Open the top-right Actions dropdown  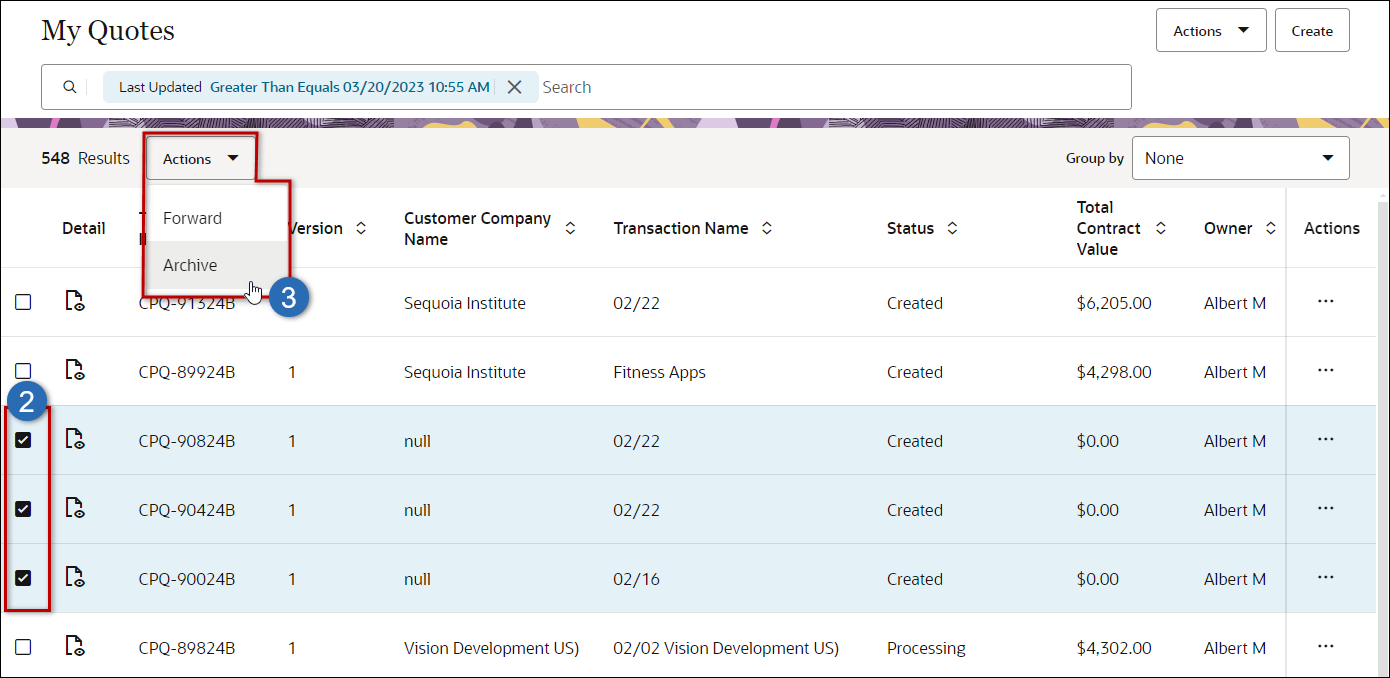pyautogui.click(x=1210, y=30)
